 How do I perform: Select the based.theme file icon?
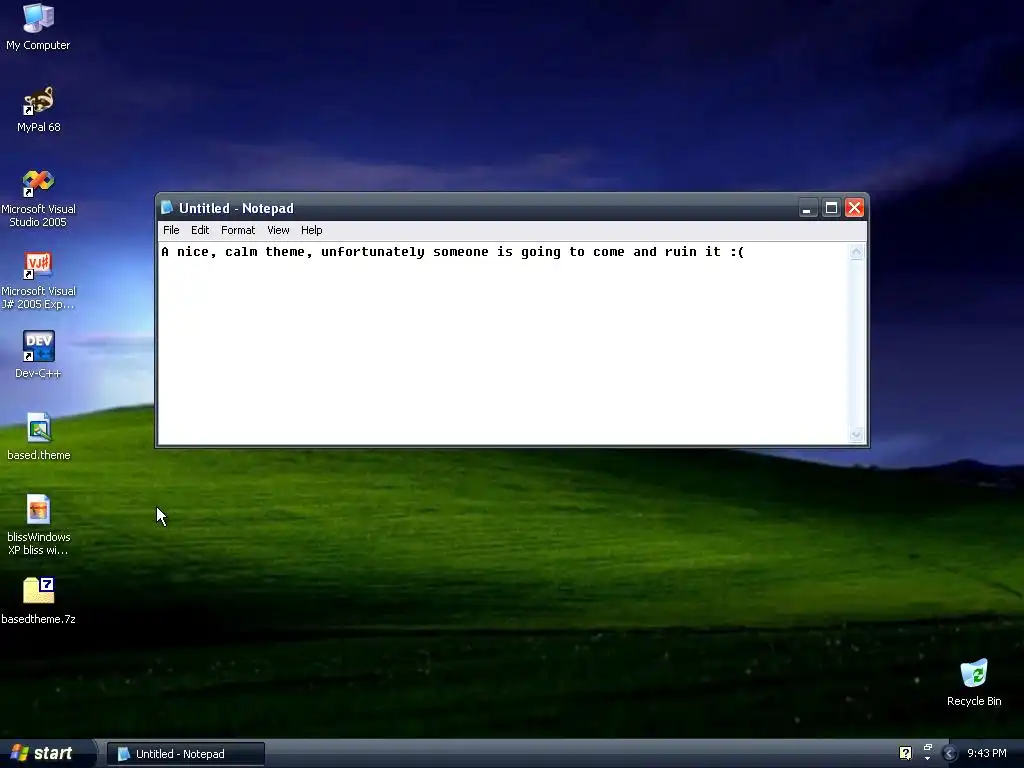coord(38,437)
